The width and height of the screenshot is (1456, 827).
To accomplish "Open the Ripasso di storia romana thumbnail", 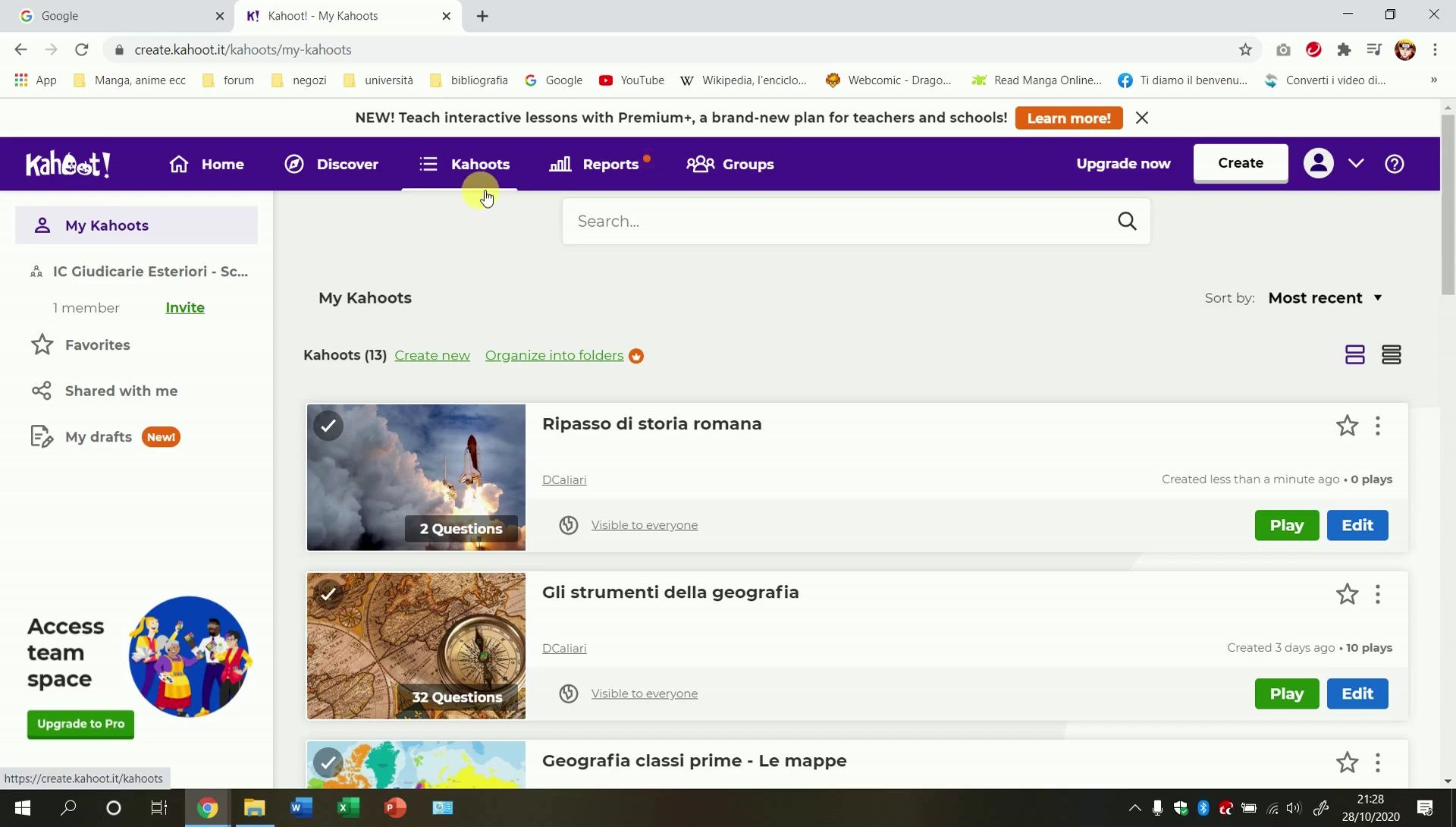I will pos(416,477).
